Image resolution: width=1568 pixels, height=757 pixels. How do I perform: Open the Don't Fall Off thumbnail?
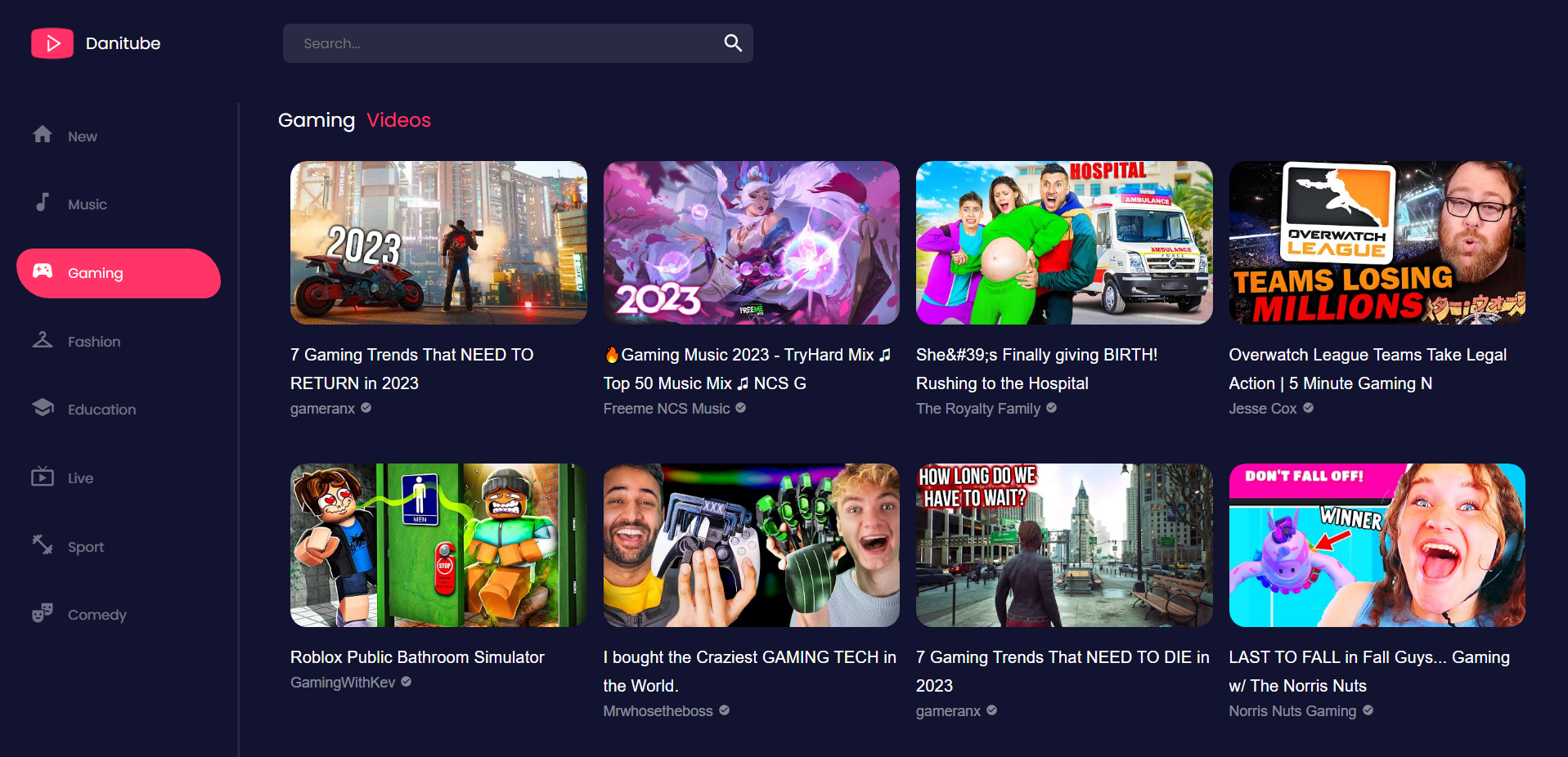[1377, 545]
